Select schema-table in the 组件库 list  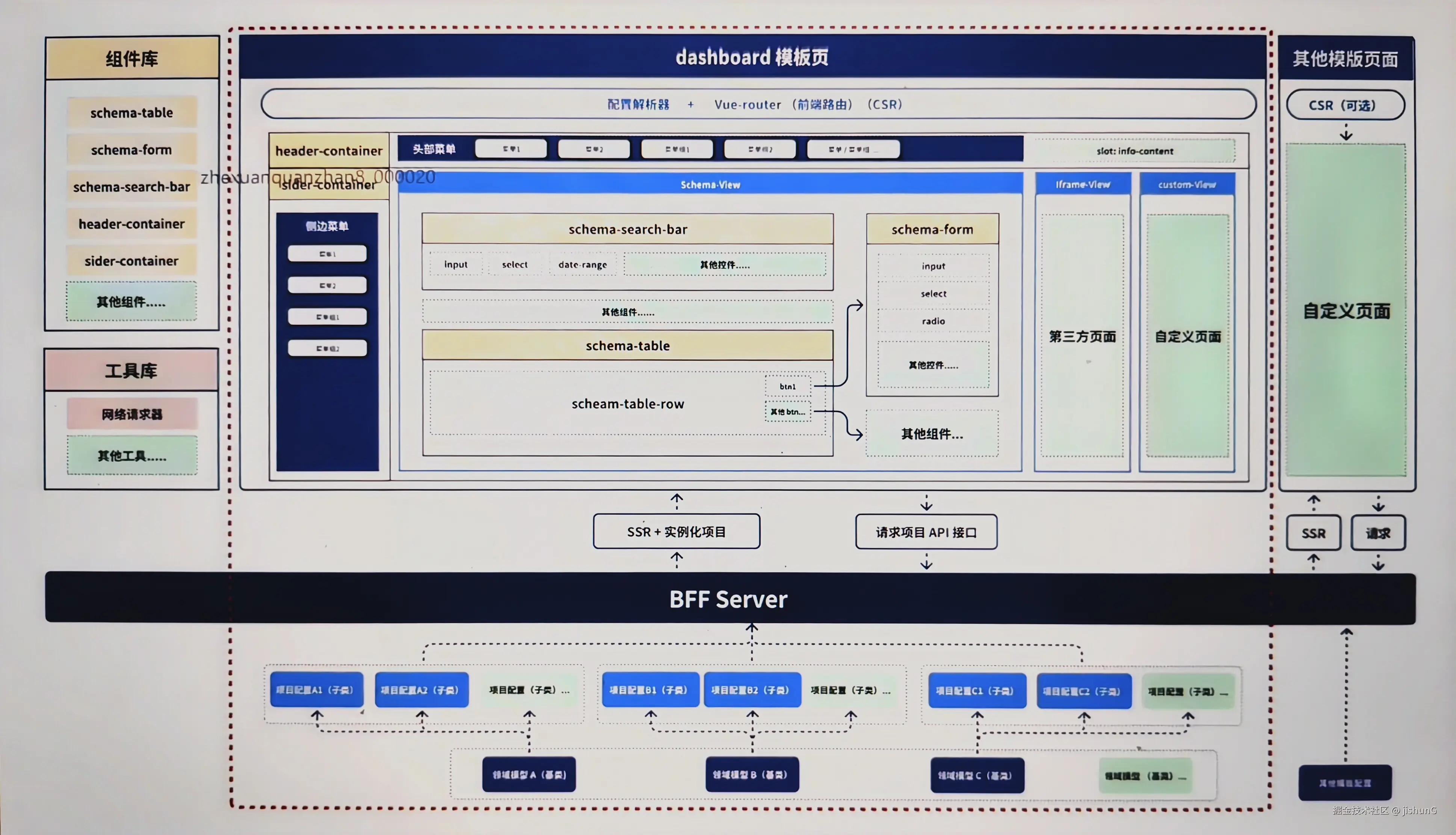point(131,113)
